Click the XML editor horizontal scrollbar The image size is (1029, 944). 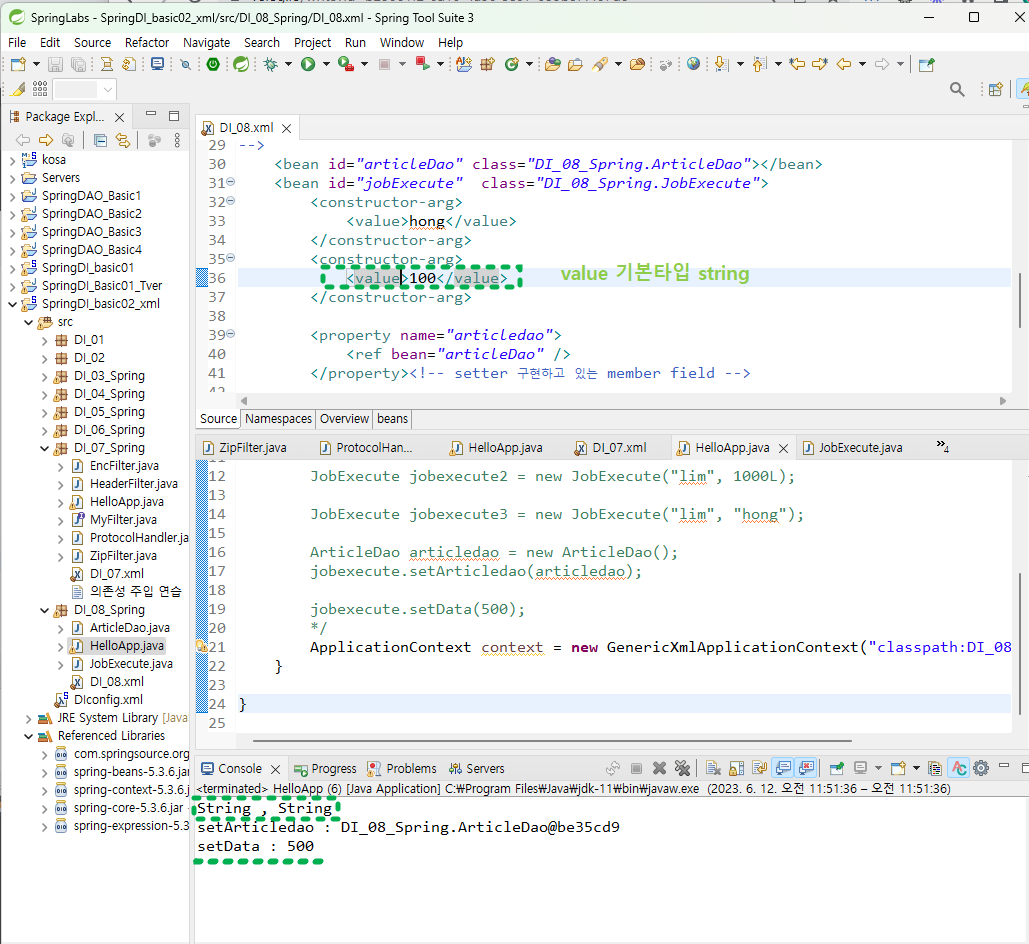click(x=622, y=400)
